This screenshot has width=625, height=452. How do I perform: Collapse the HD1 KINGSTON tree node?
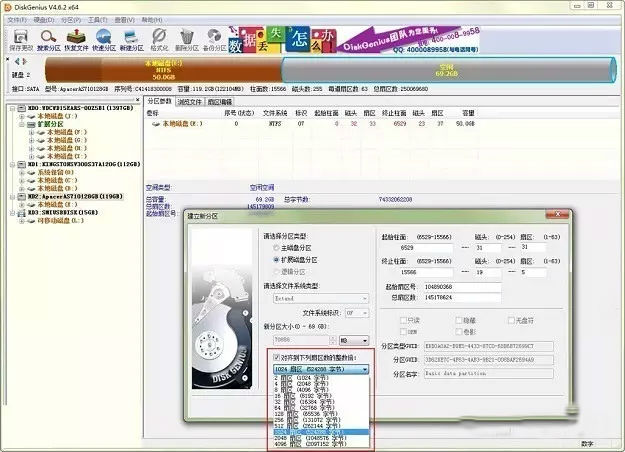point(12,164)
